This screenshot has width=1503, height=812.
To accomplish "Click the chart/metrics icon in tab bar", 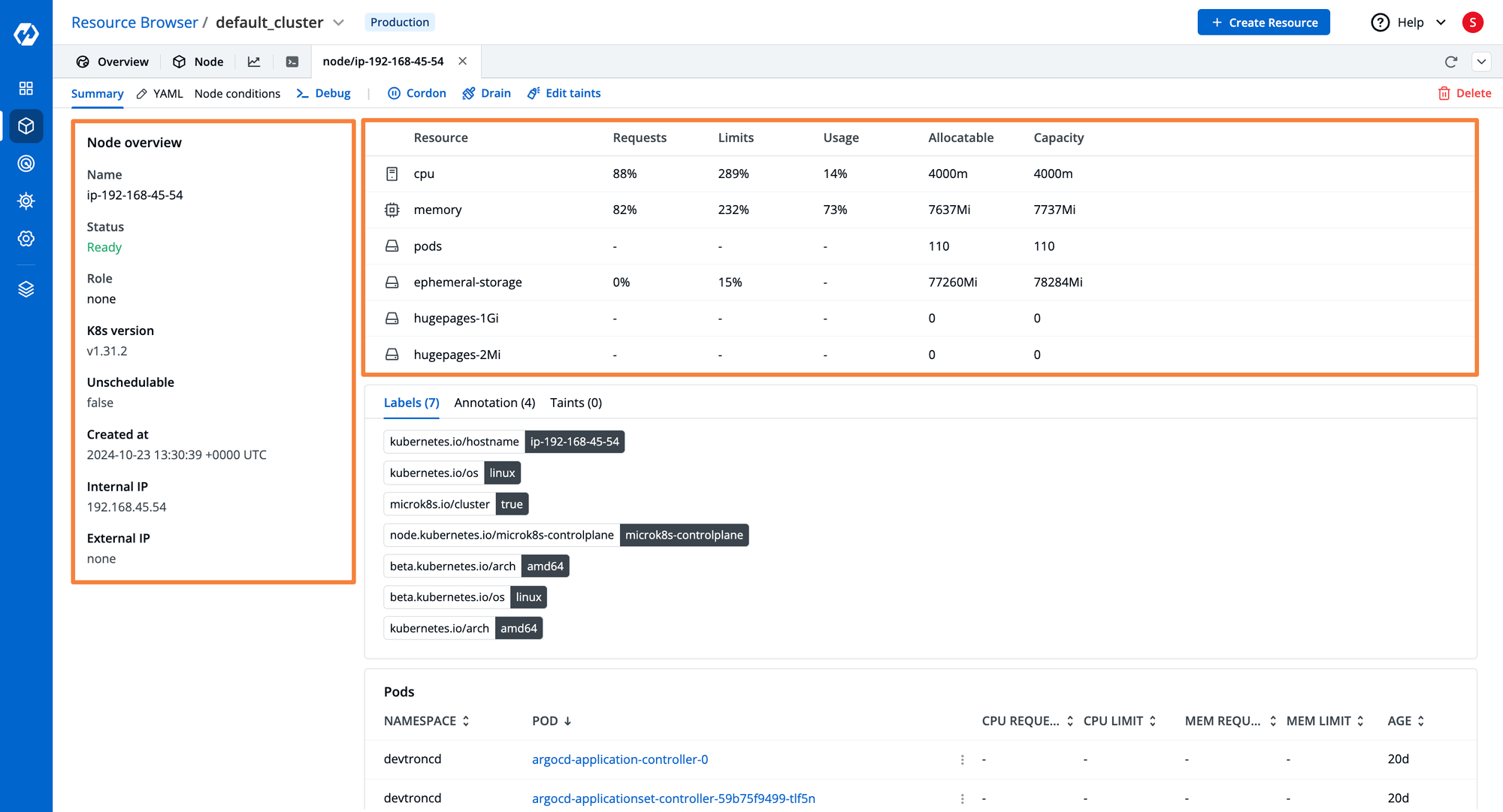I will coord(253,60).
